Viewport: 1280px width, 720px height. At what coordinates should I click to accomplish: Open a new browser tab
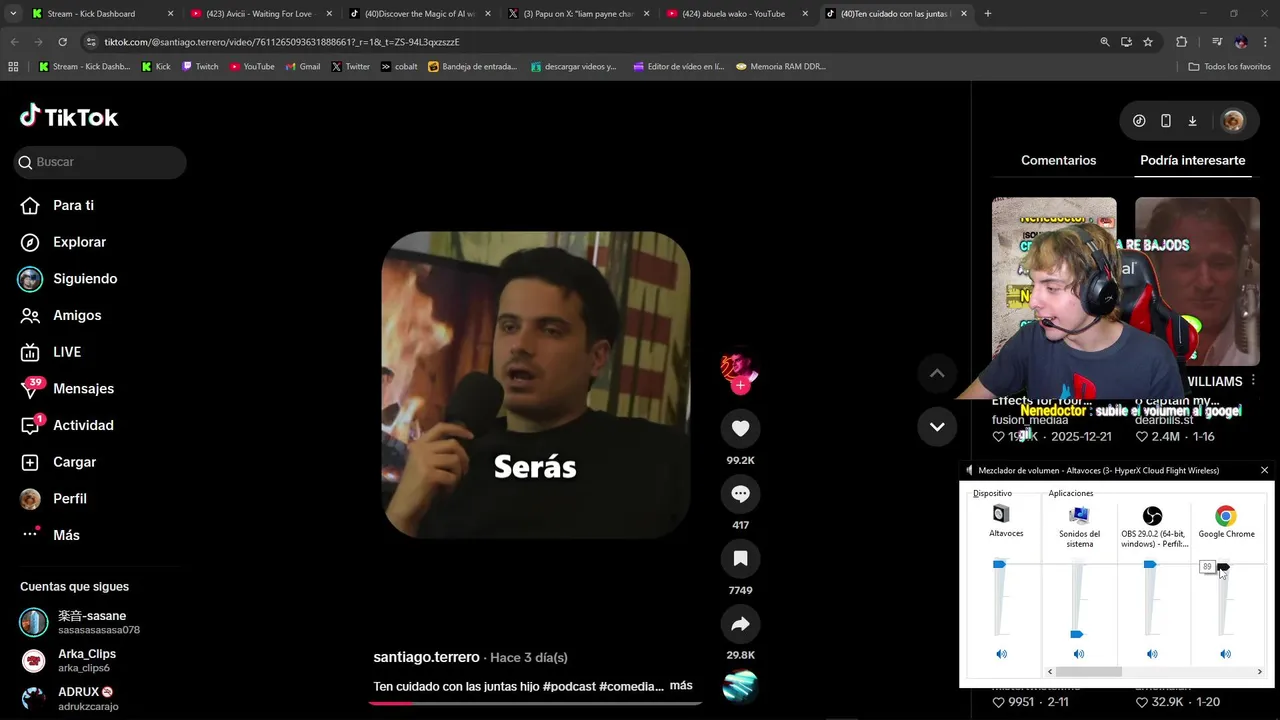(988, 14)
